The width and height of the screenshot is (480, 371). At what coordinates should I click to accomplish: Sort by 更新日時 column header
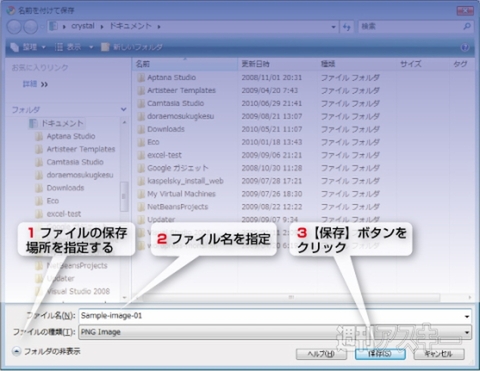coord(278,64)
